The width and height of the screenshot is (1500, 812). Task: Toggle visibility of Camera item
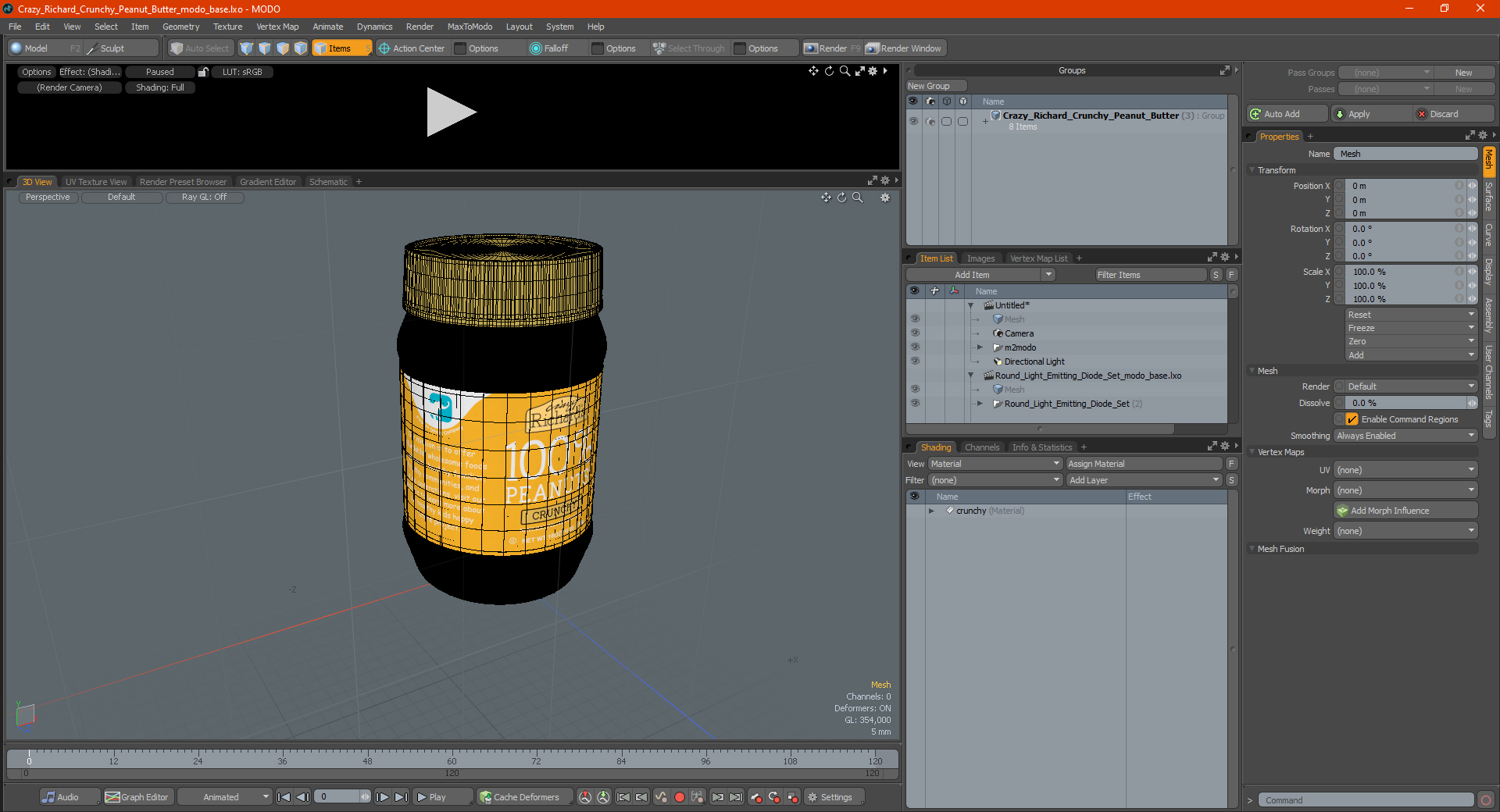915,333
